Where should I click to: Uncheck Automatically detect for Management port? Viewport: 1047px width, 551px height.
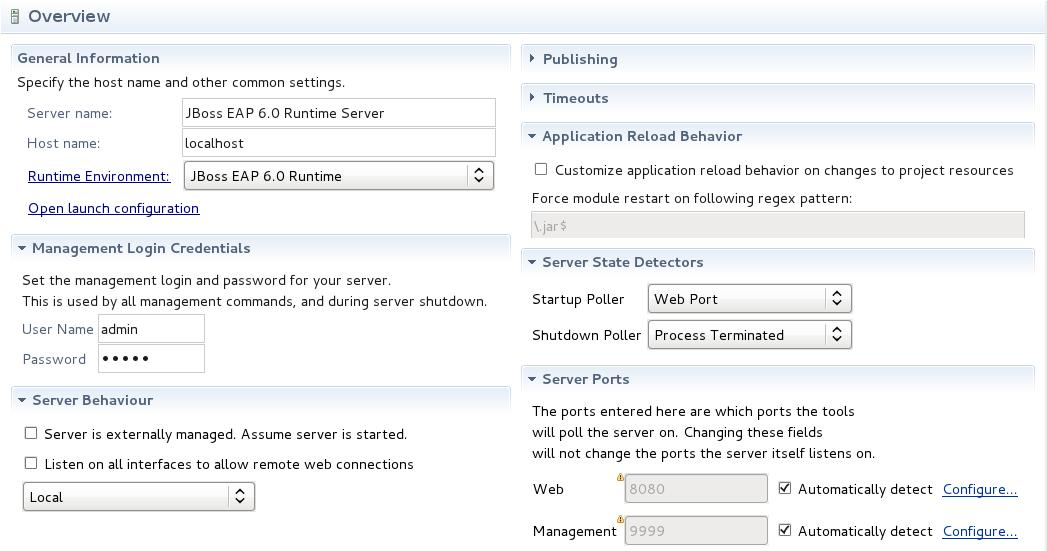(785, 531)
